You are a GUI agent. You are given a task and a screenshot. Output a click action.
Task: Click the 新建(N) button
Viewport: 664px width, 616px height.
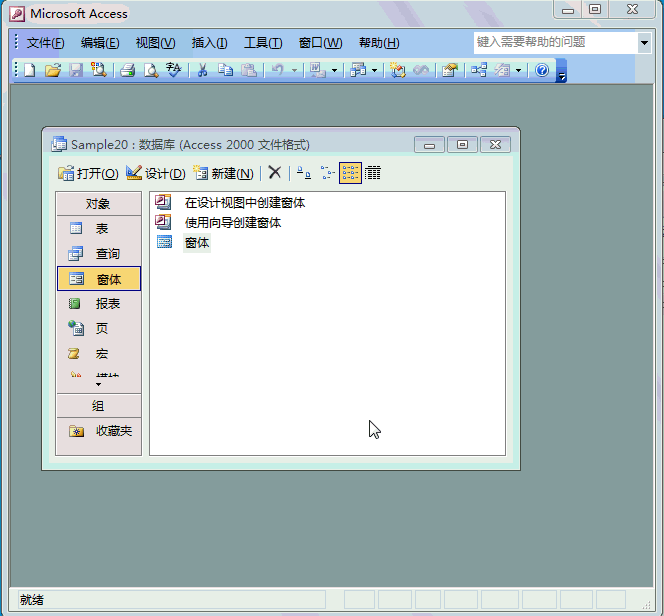[223, 173]
